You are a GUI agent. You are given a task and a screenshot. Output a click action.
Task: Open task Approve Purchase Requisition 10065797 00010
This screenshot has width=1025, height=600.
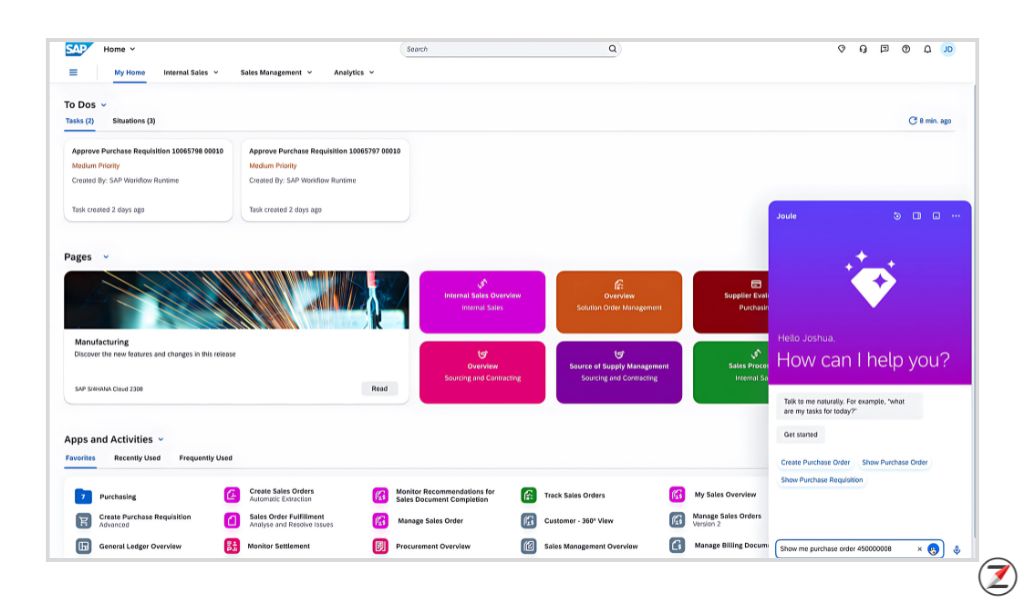pos(326,180)
